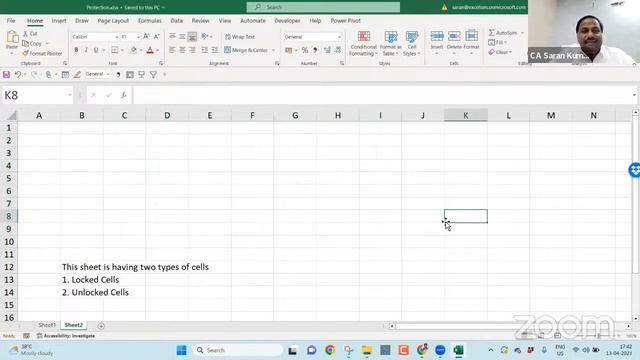This screenshot has height=360, width=640.
Task: Open the Calibri font name dropdown
Action: click(x=117, y=37)
